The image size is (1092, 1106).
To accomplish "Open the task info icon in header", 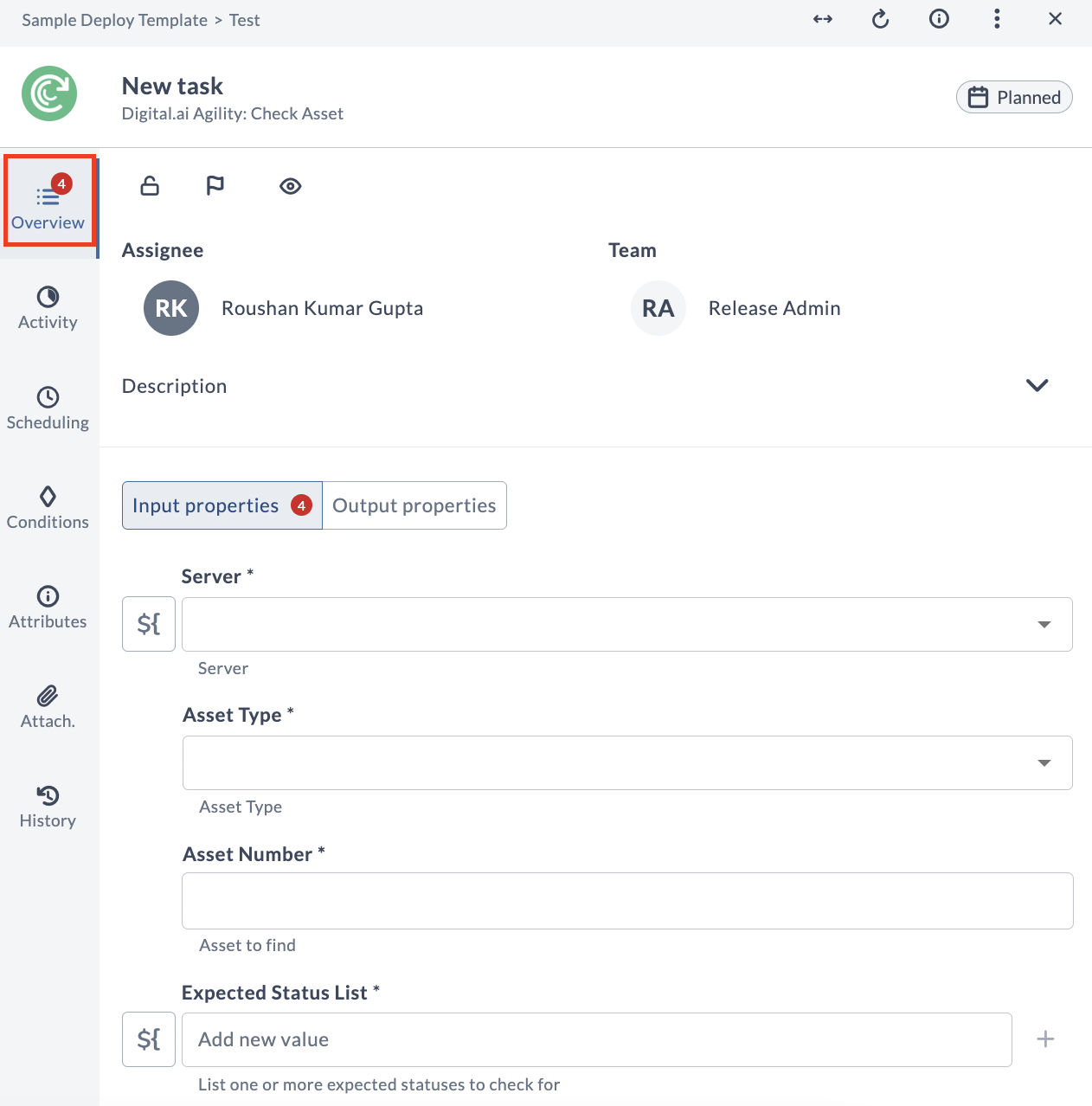I will (x=939, y=19).
